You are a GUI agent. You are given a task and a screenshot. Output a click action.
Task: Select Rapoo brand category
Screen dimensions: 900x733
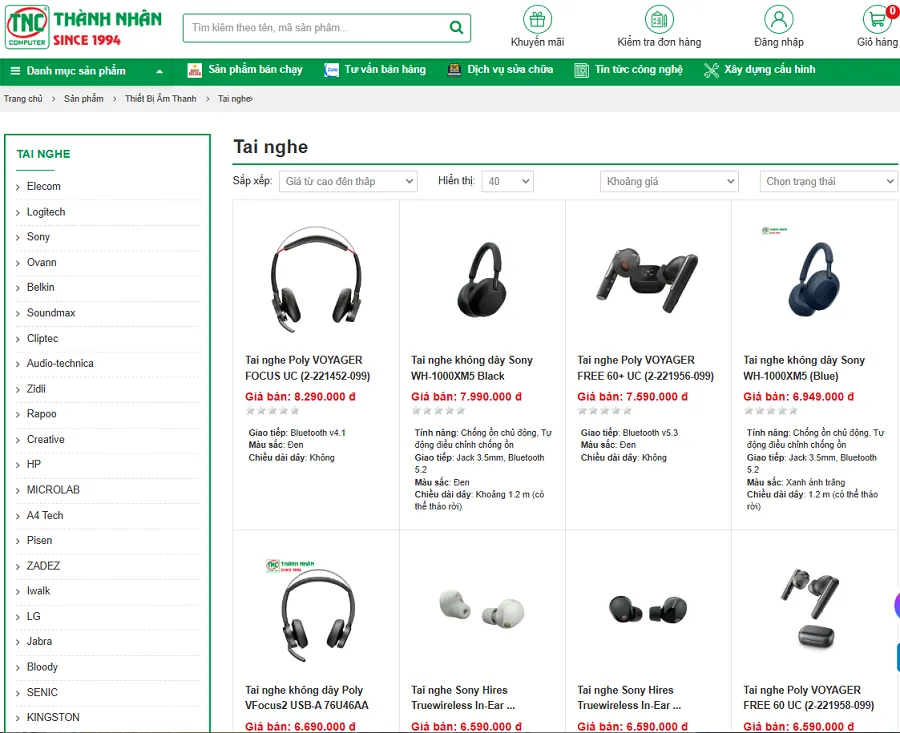41,414
